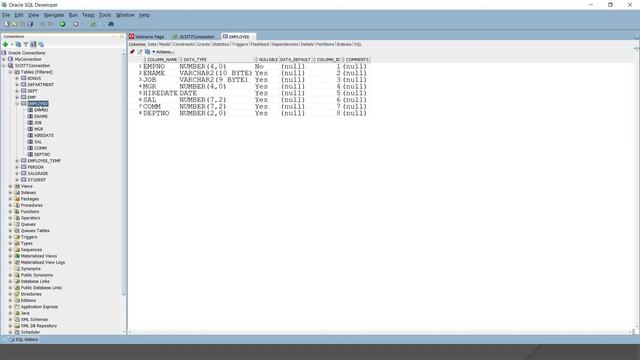Screen dimensions: 640x360
Task: Open the Actions dropdown
Action: tap(163, 52)
